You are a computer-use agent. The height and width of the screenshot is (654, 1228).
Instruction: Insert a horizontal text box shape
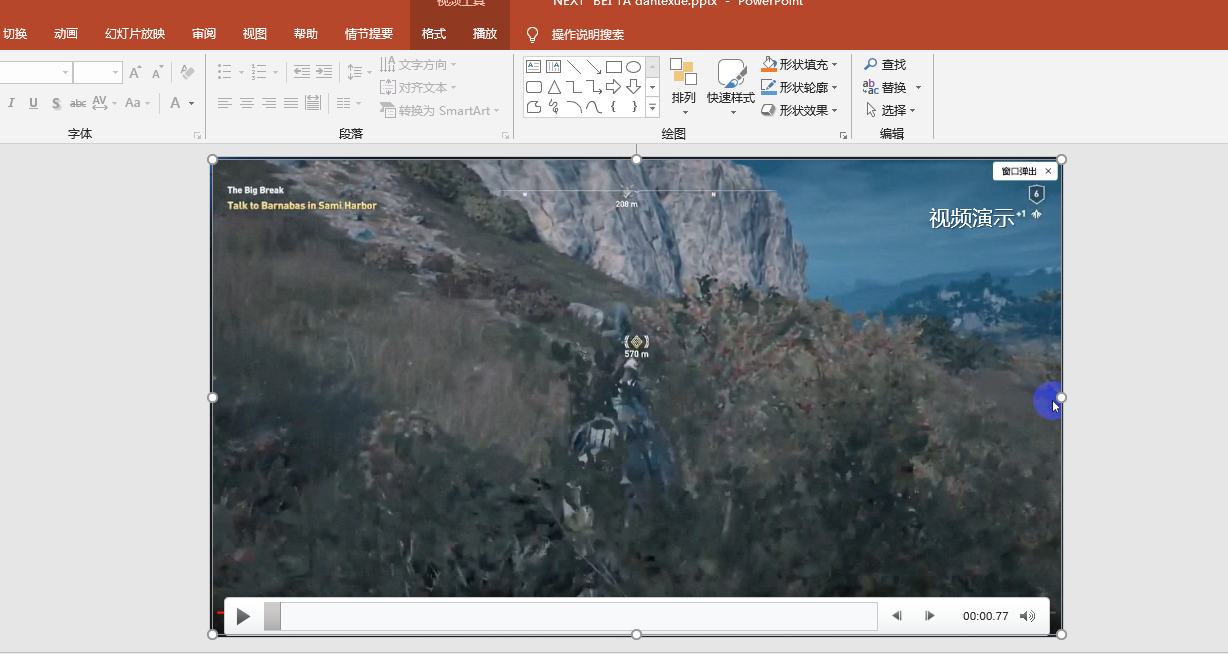coord(533,67)
